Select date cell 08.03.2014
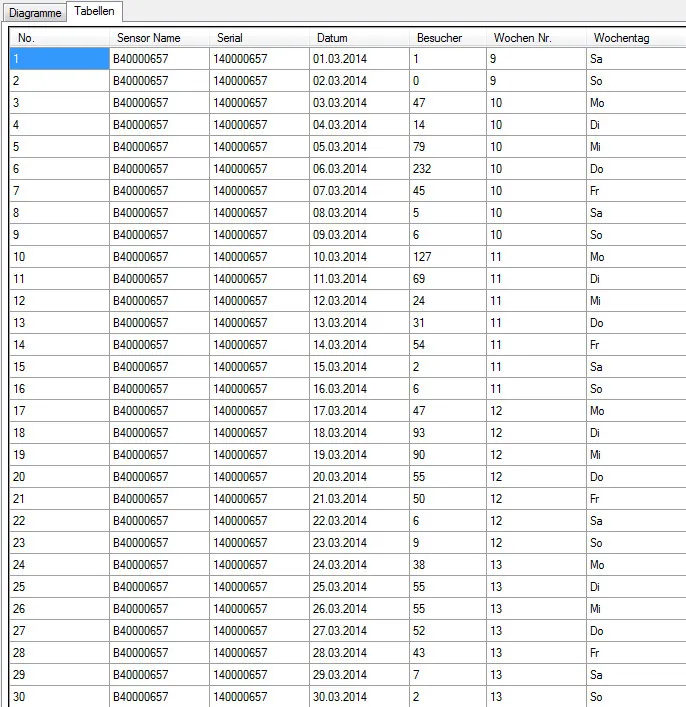Viewport: 686px width, 707px height. coord(359,213)
